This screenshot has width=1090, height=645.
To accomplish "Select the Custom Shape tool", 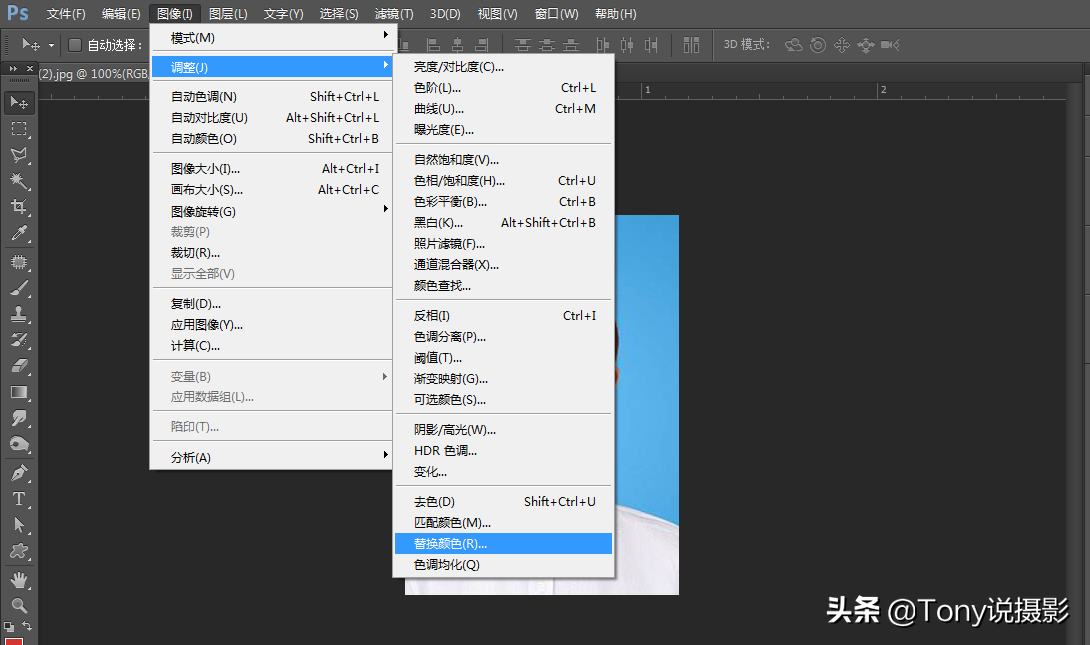I will 19,552.
